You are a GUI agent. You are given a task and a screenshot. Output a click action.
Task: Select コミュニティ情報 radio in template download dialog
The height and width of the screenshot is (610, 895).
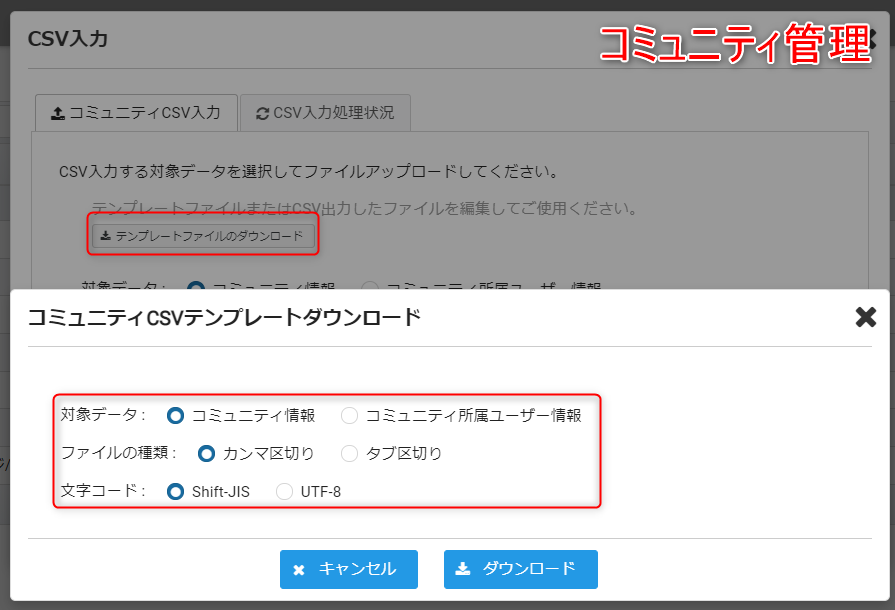pos(176,415)
